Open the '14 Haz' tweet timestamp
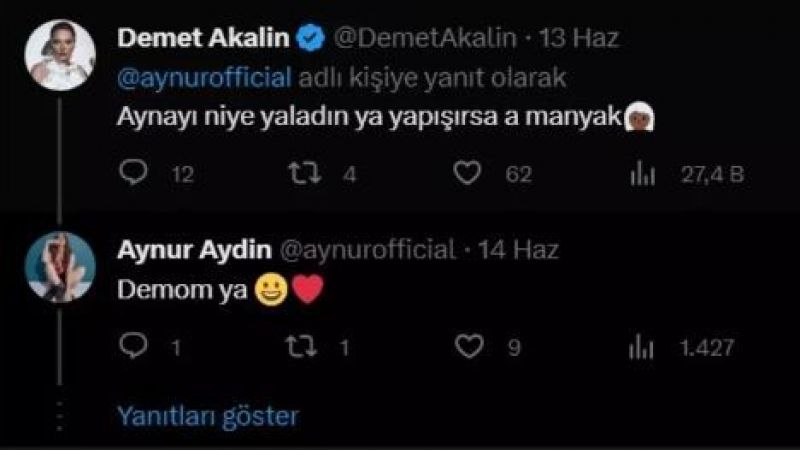This screenshot has height=450, width=800. tap(518, 249)
